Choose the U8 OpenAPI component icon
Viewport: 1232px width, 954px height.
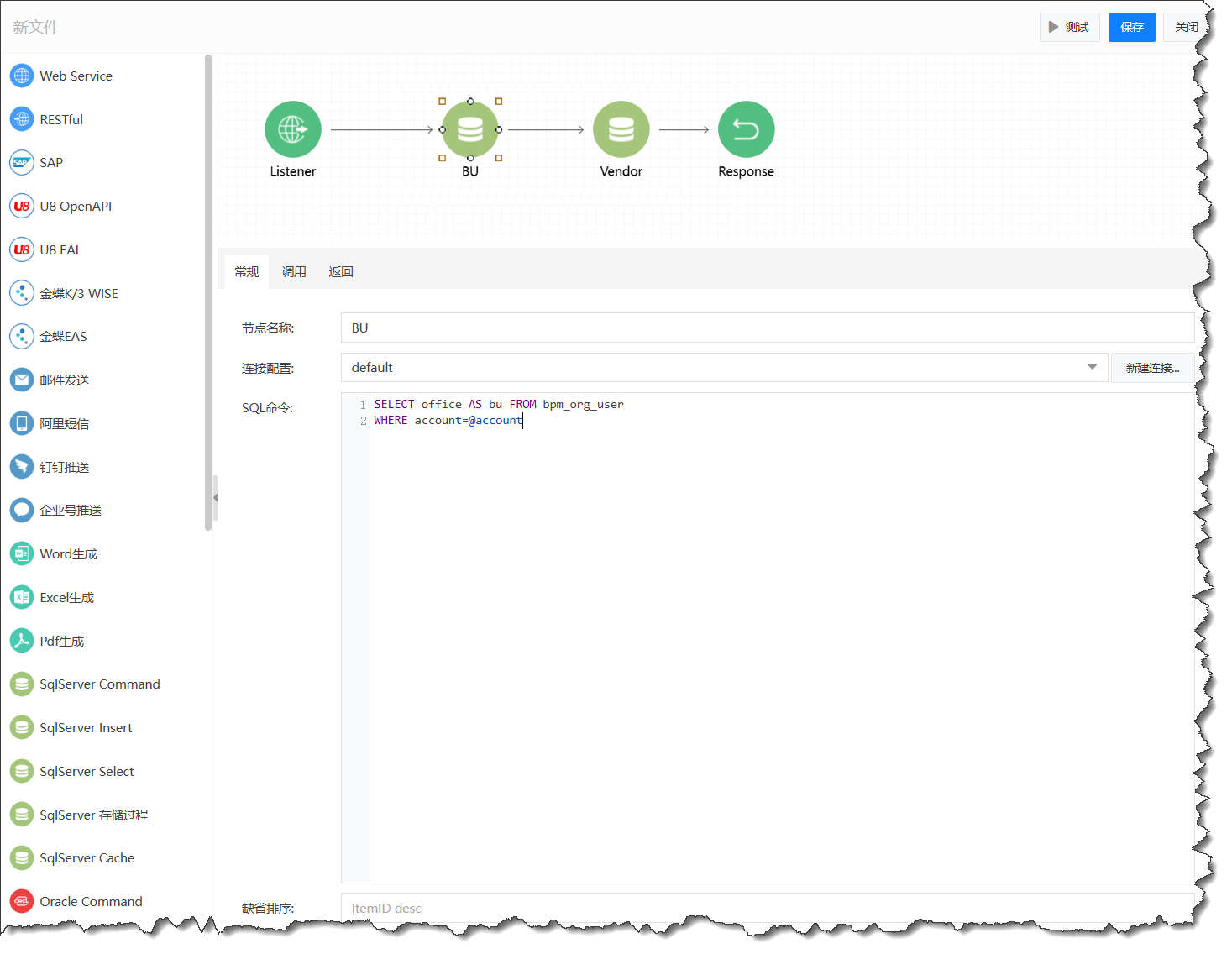pos(22,206)
